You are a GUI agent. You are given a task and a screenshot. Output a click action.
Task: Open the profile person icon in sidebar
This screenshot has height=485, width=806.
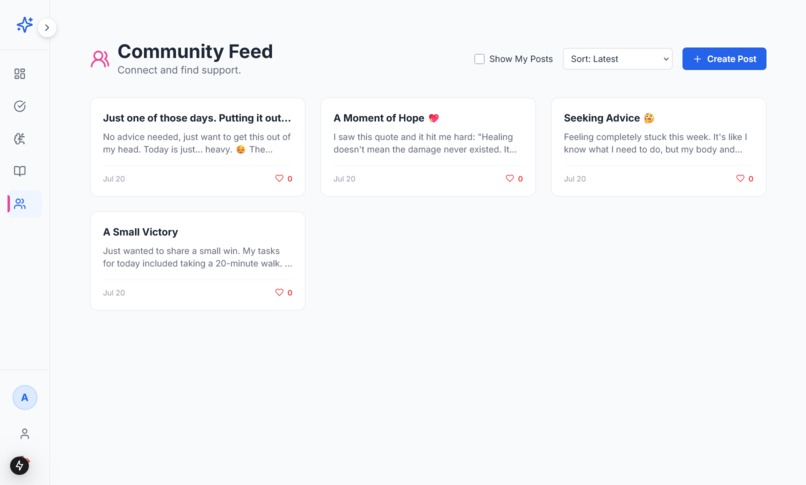pyautogui.click(x=25, y=434)
